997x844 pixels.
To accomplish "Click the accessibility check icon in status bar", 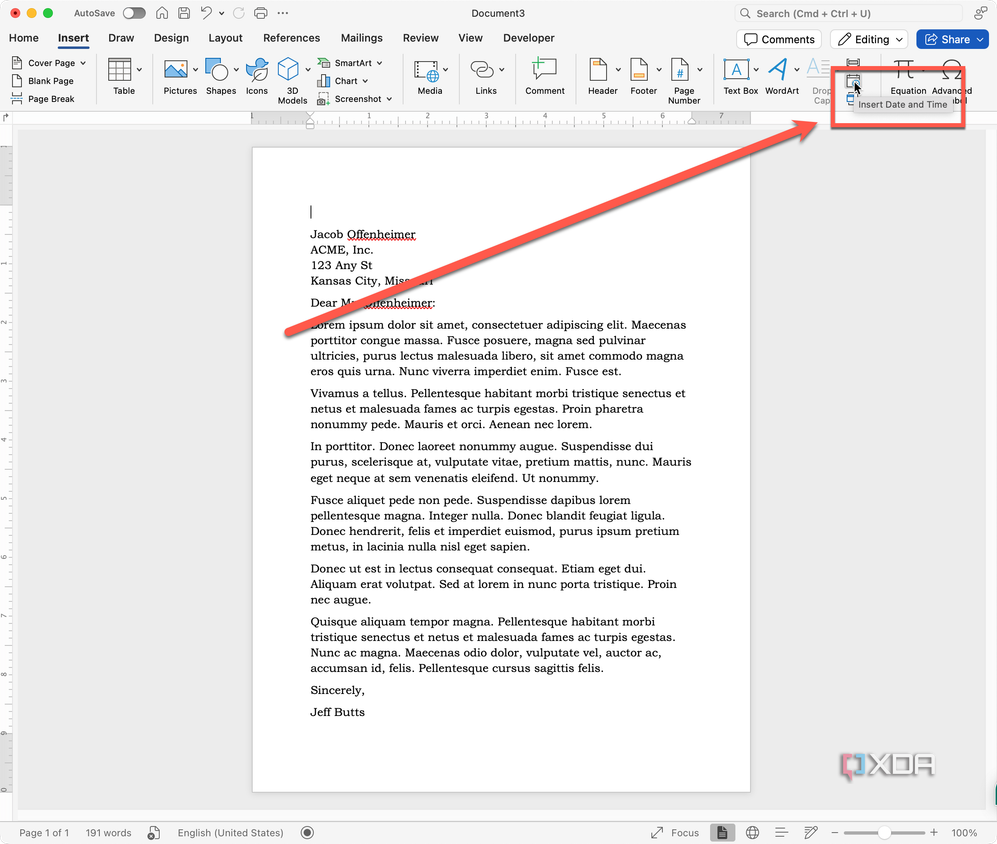I will pos(153,833).
